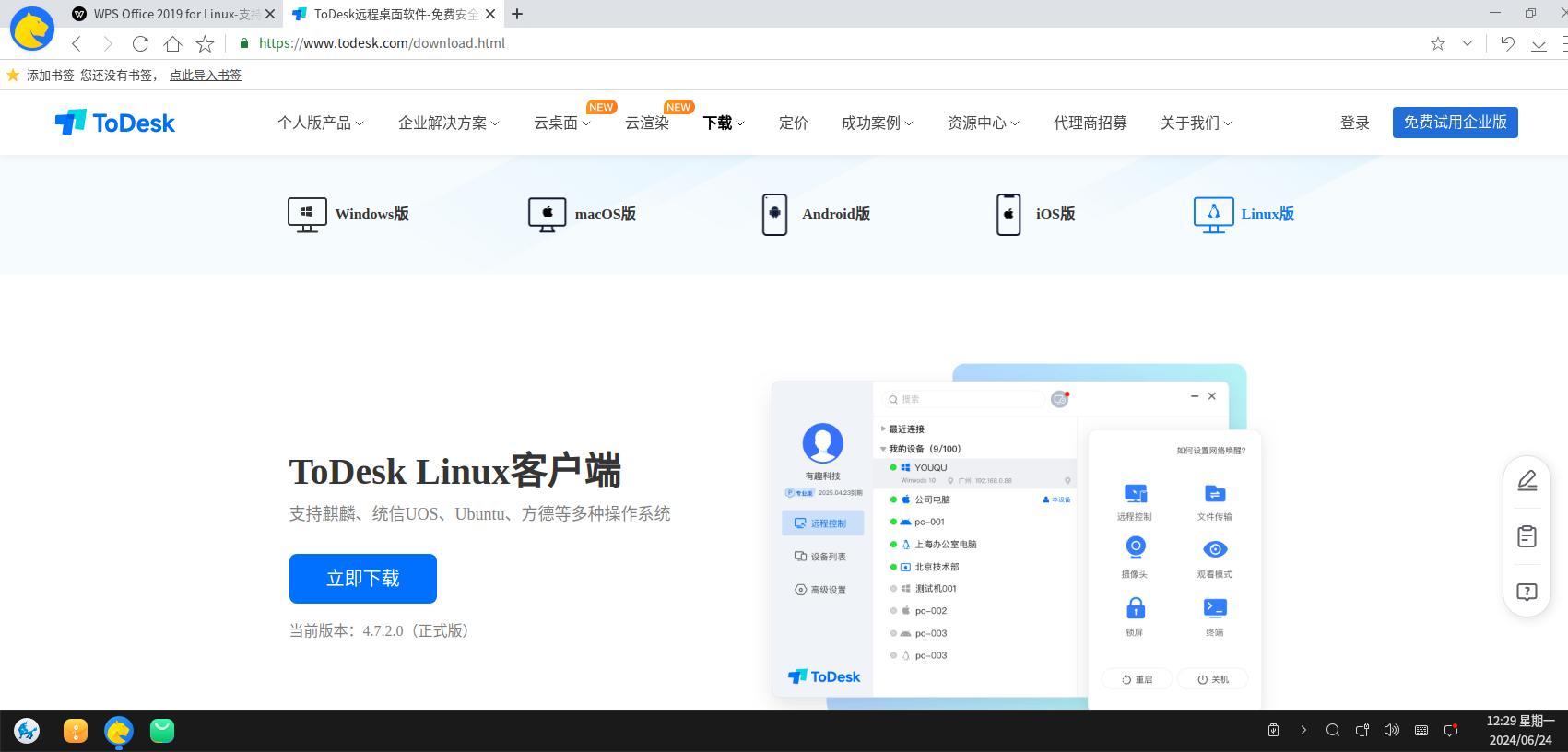Select Linux版 download tab
Screen dimensions: 1568x752
pos(1244,214)
